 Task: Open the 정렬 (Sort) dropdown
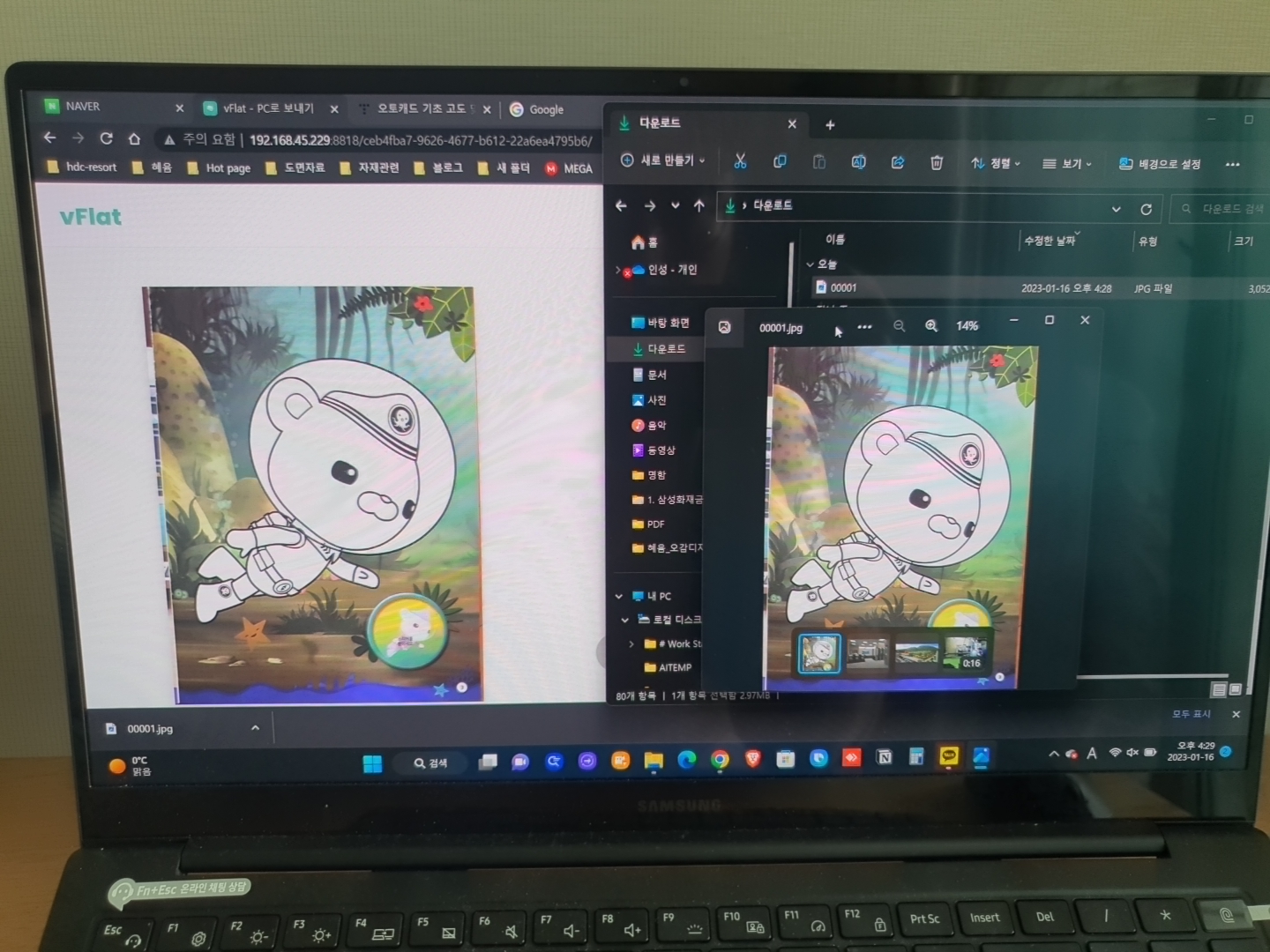tap(996, 163)
